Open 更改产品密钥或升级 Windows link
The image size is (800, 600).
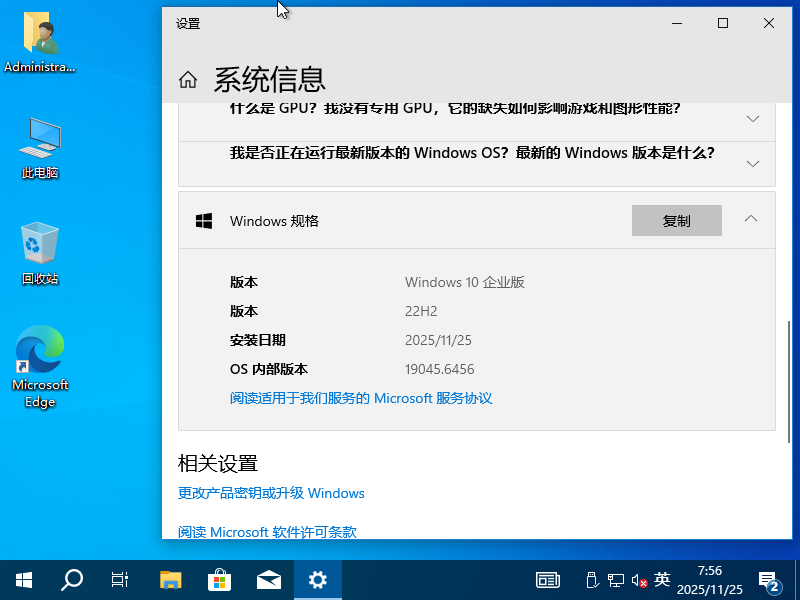coord(270,493)
